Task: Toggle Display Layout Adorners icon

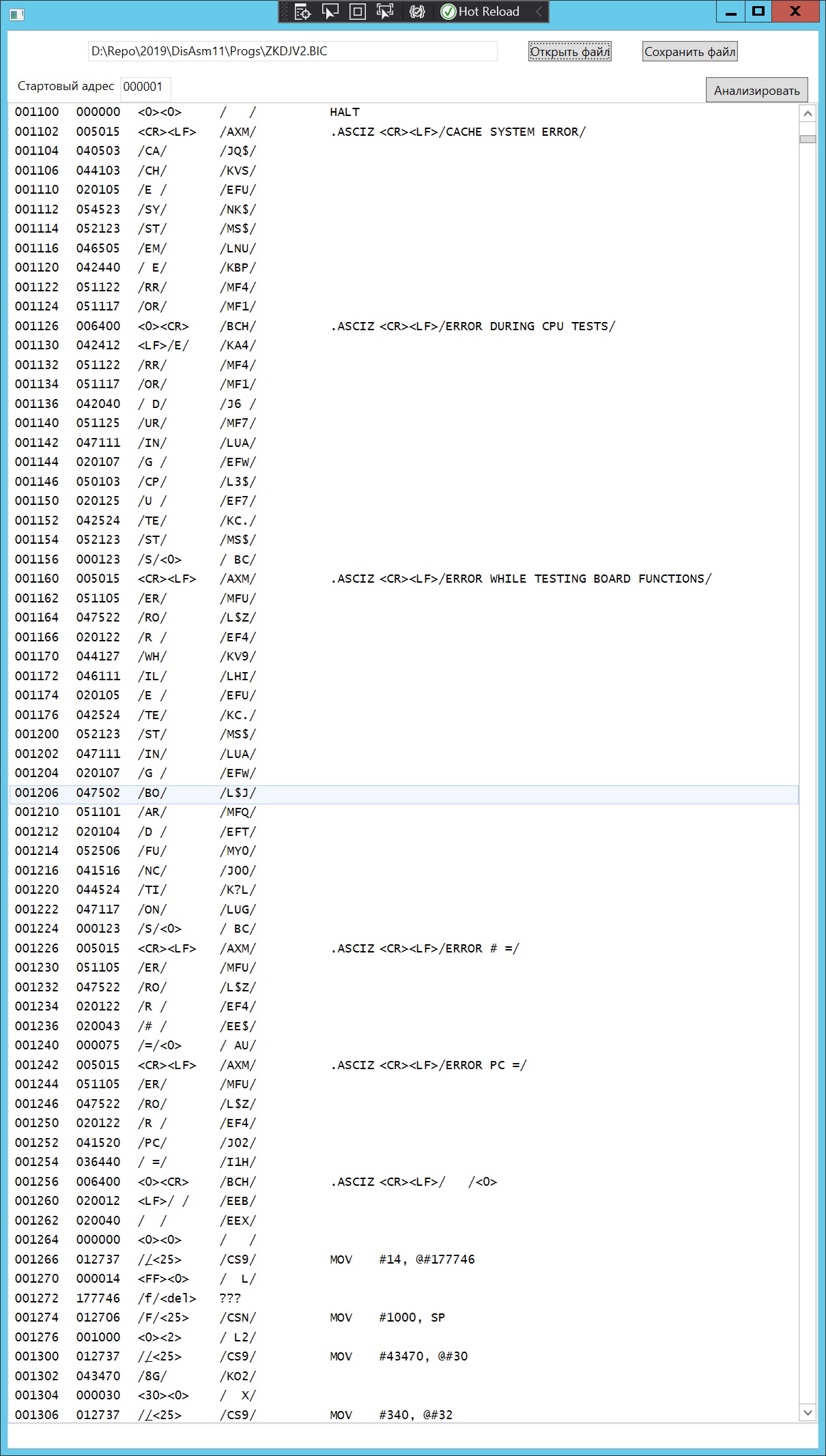Action: [357, 12]
